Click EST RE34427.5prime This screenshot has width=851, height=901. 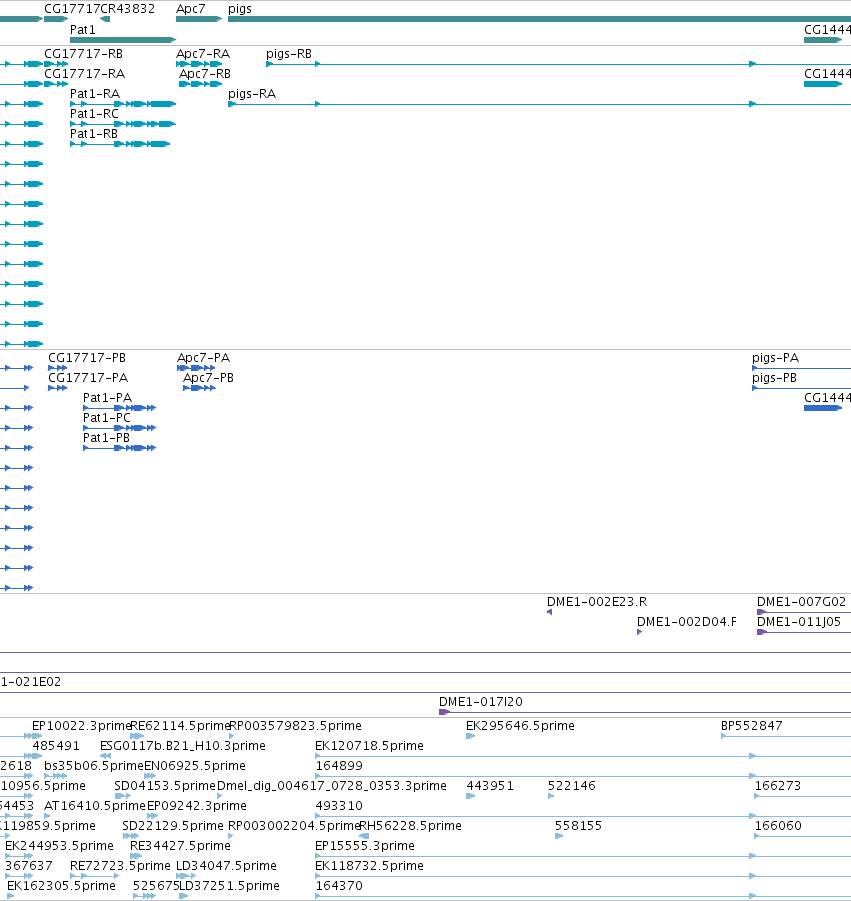tap(136, 856)
